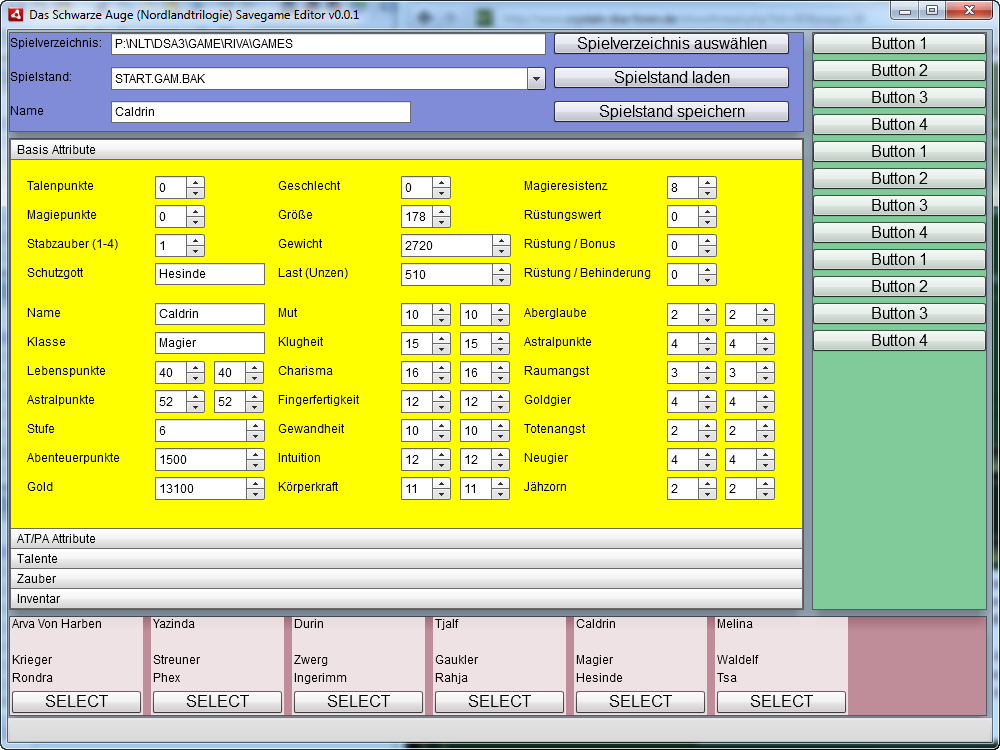This screenshot has height=750, width=1000.
Task: Click the Name field below Spielstand
Action: click(x=261, y=112)
